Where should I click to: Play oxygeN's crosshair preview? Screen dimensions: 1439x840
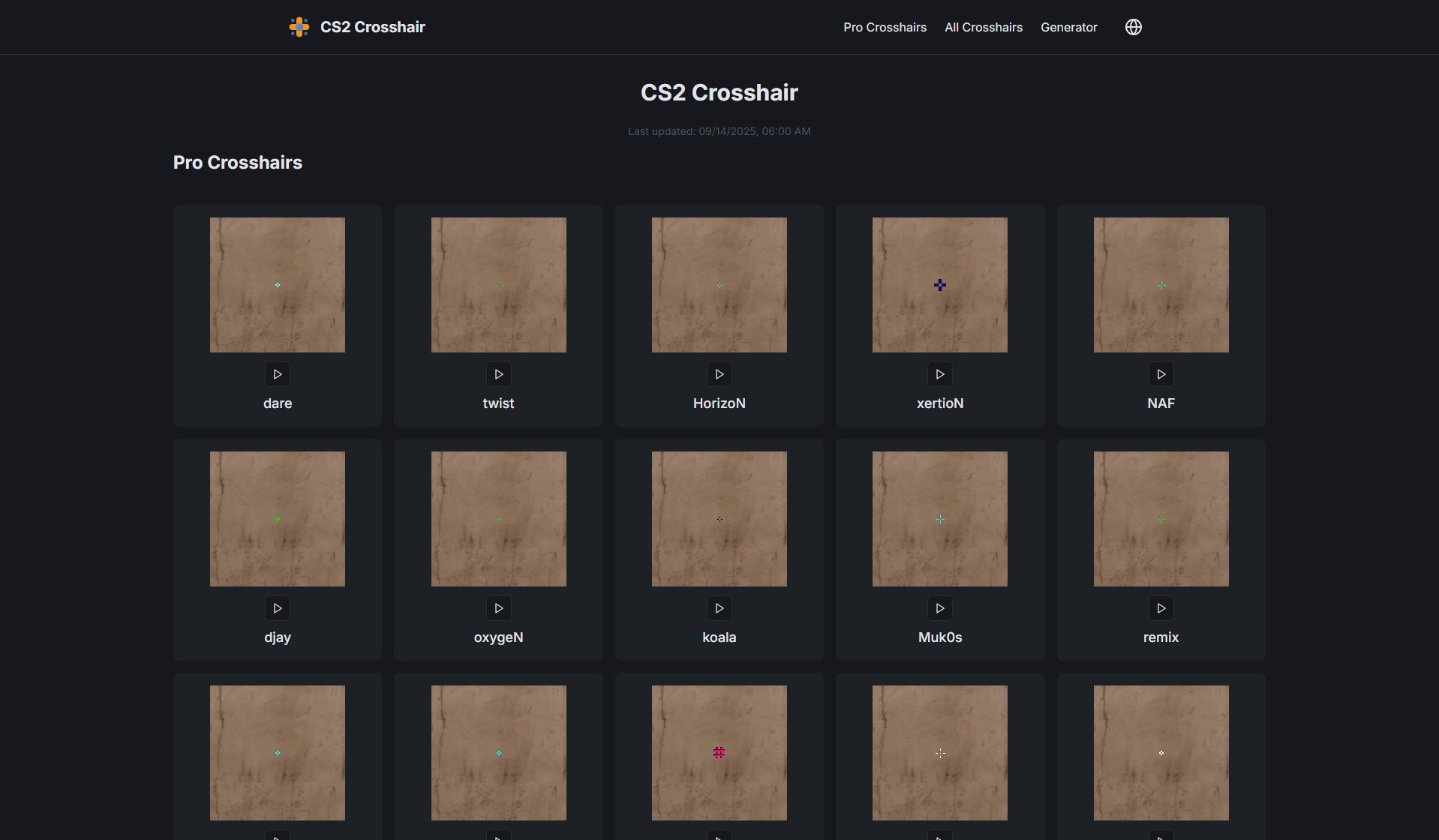click(499, 608)
